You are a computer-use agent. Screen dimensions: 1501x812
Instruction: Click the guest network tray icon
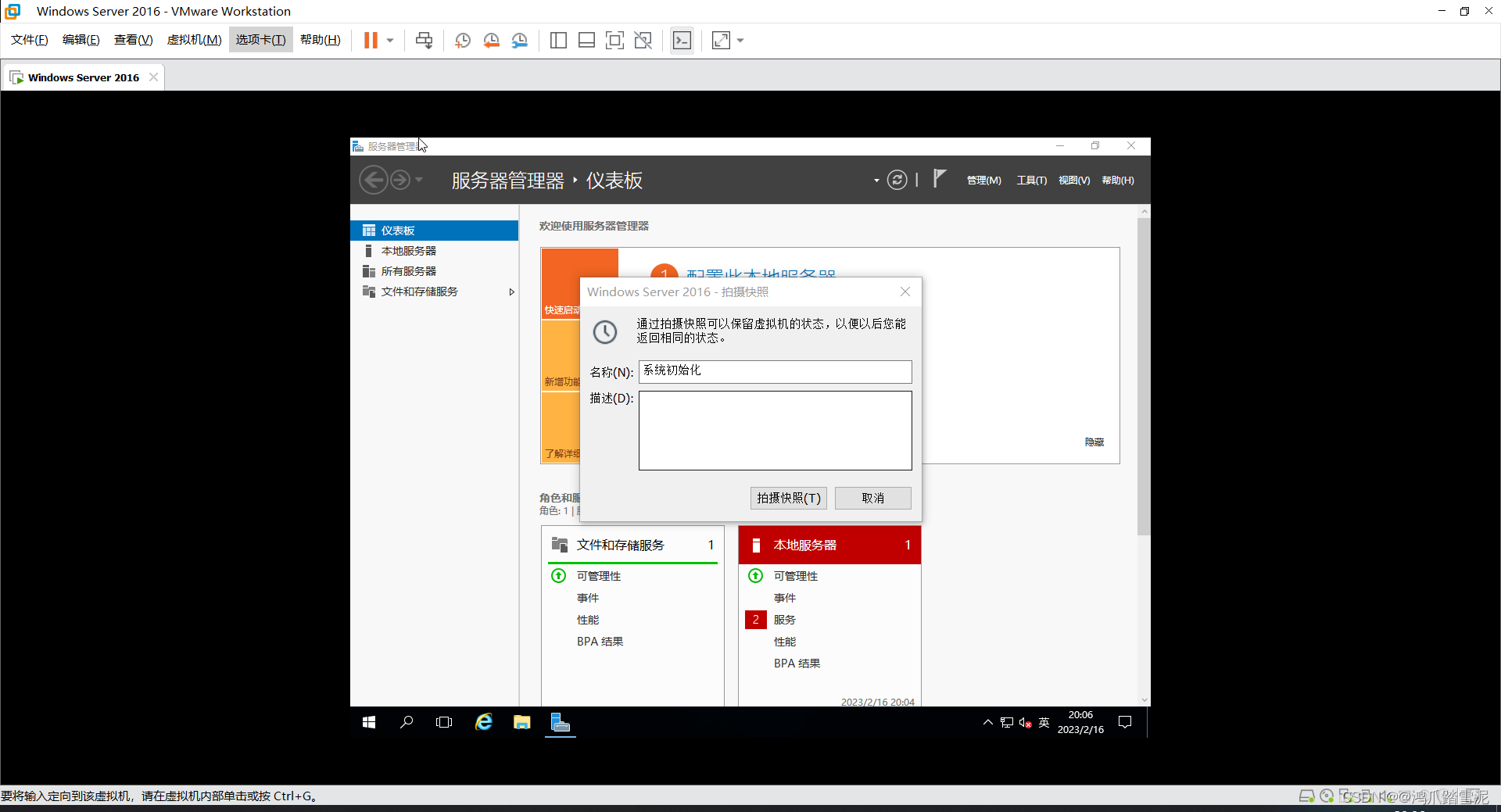point(1007,722)
